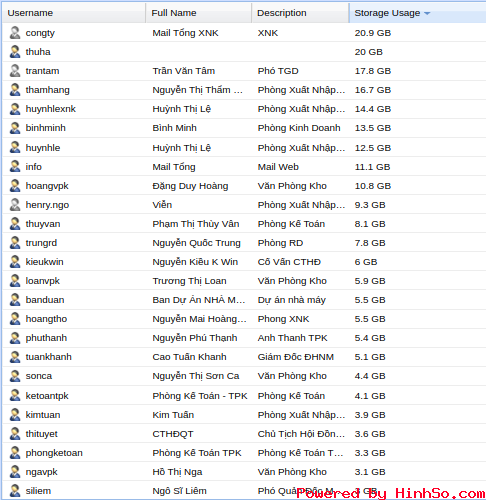This screenshot has height=500, width=486.
Task: Click the Phạm Thị Thủy Vân name cell
Action: [196, 224]
